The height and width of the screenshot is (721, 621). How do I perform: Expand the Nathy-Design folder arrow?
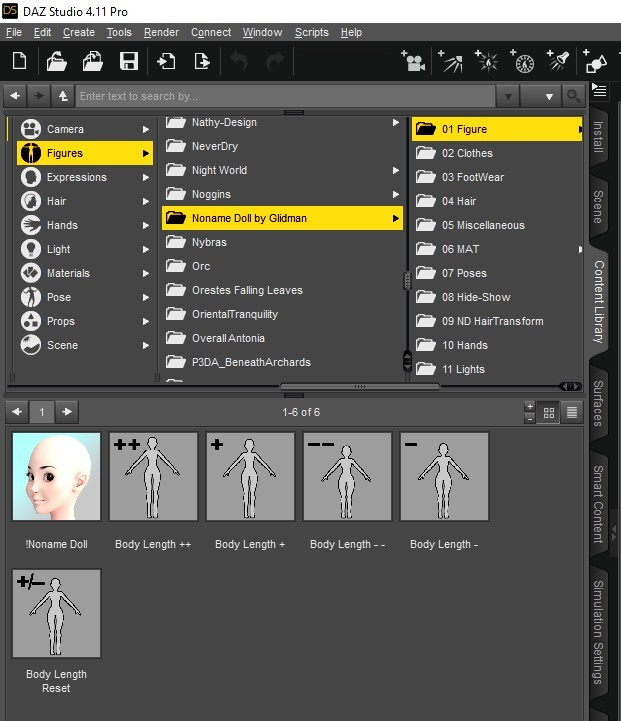[396, 122]
